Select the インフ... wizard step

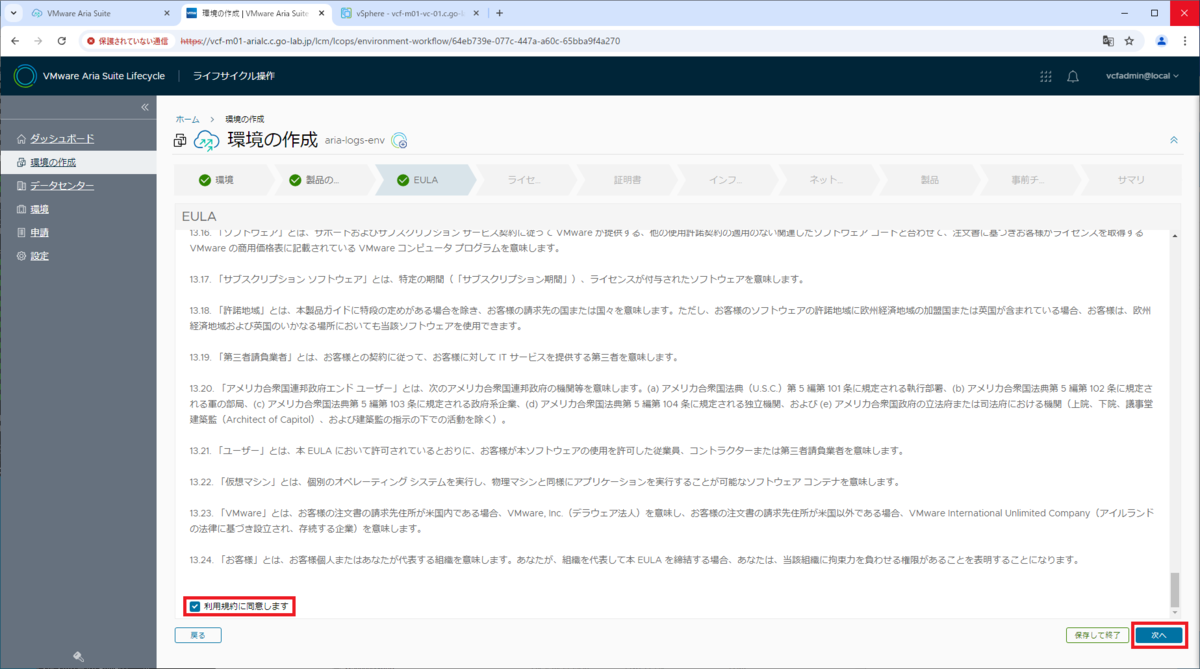[725, 180]
